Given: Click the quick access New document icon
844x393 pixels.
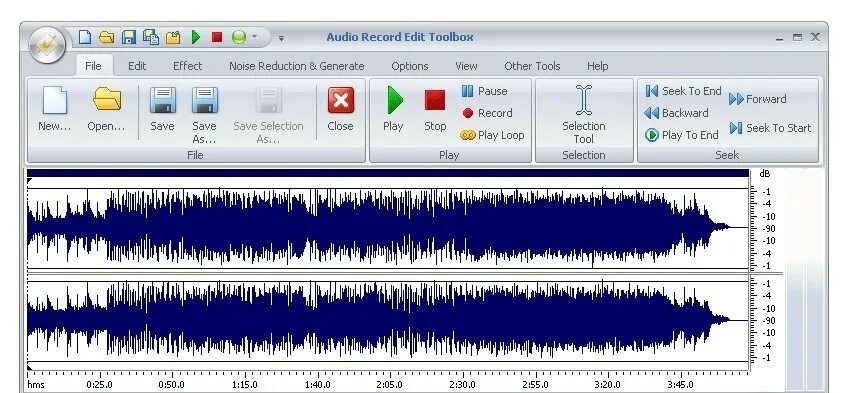Looking at the screenshot, I should coord(85,37).
